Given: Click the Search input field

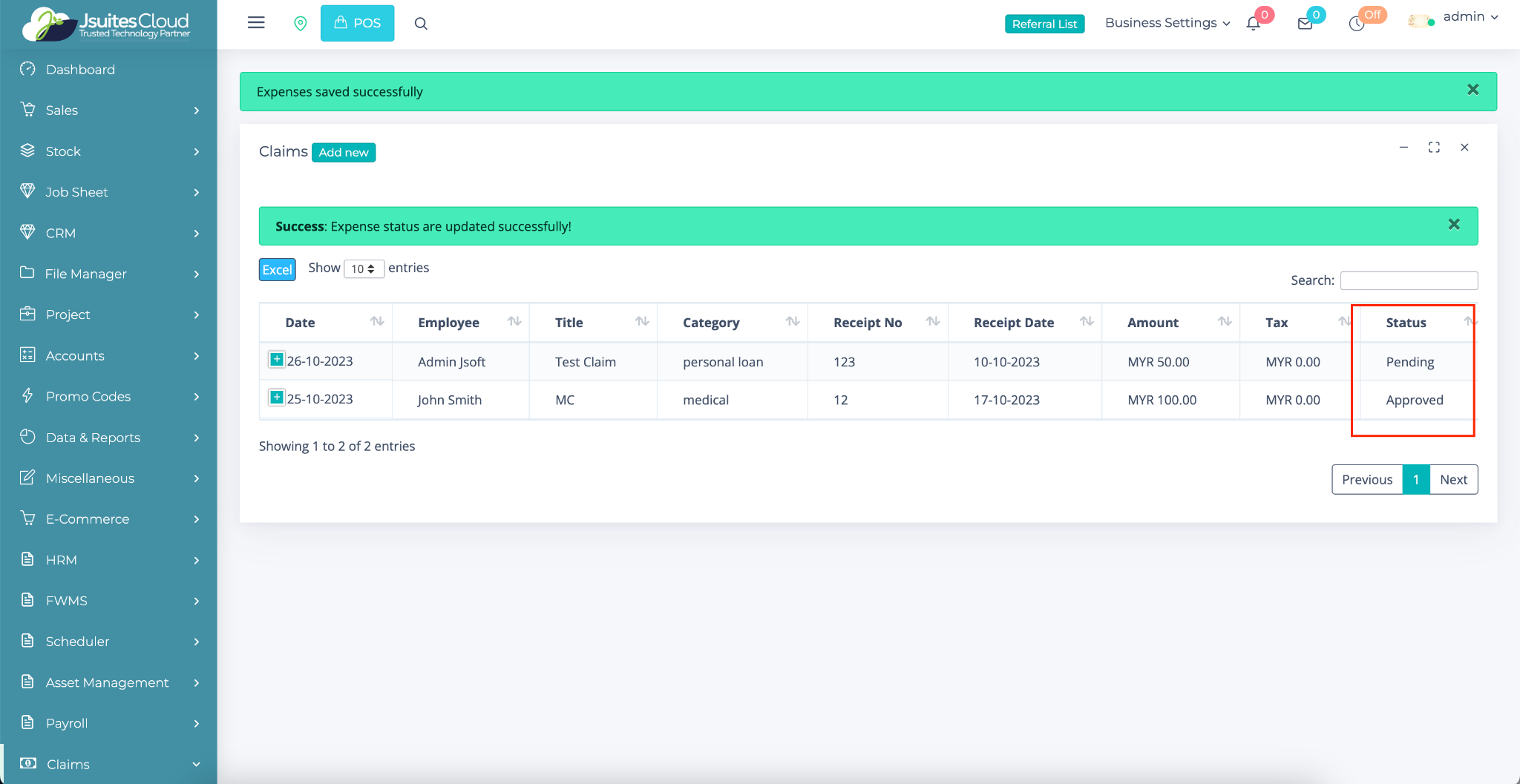Looking at the screenshot, I should pyautogui.click(x=1409, y=280).
